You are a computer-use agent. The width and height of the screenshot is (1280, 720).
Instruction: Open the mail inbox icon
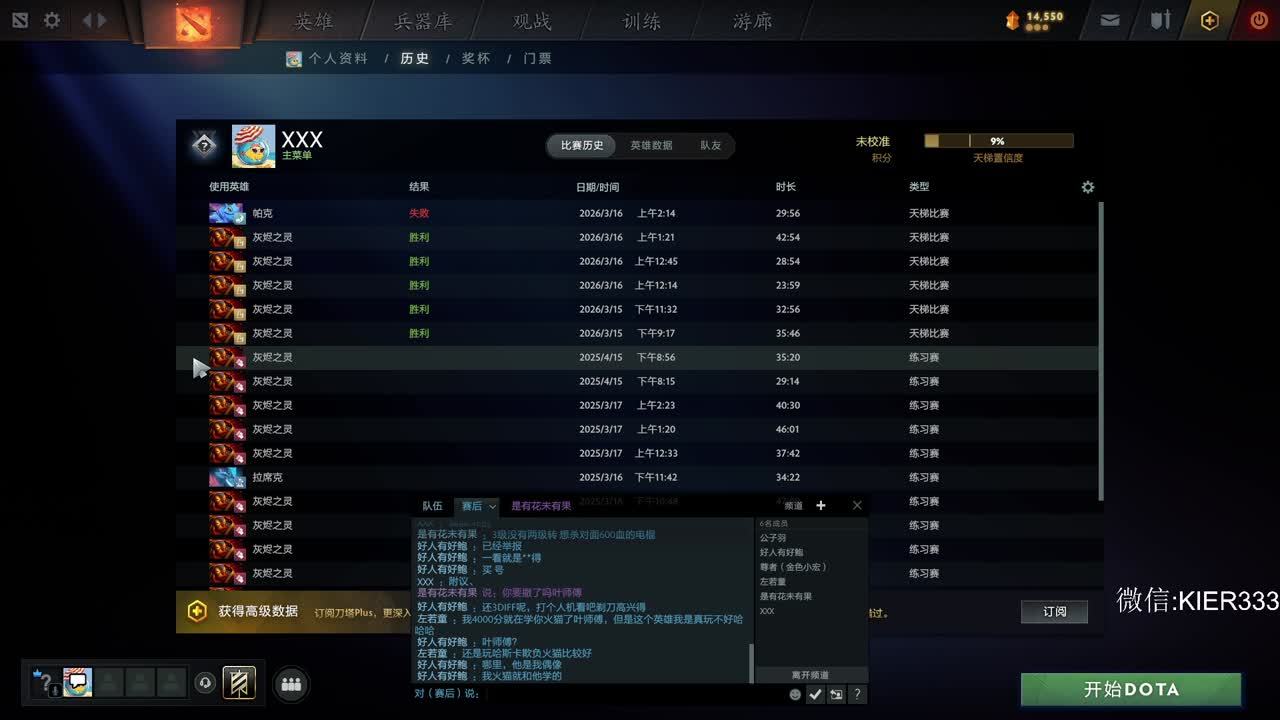1110,20
